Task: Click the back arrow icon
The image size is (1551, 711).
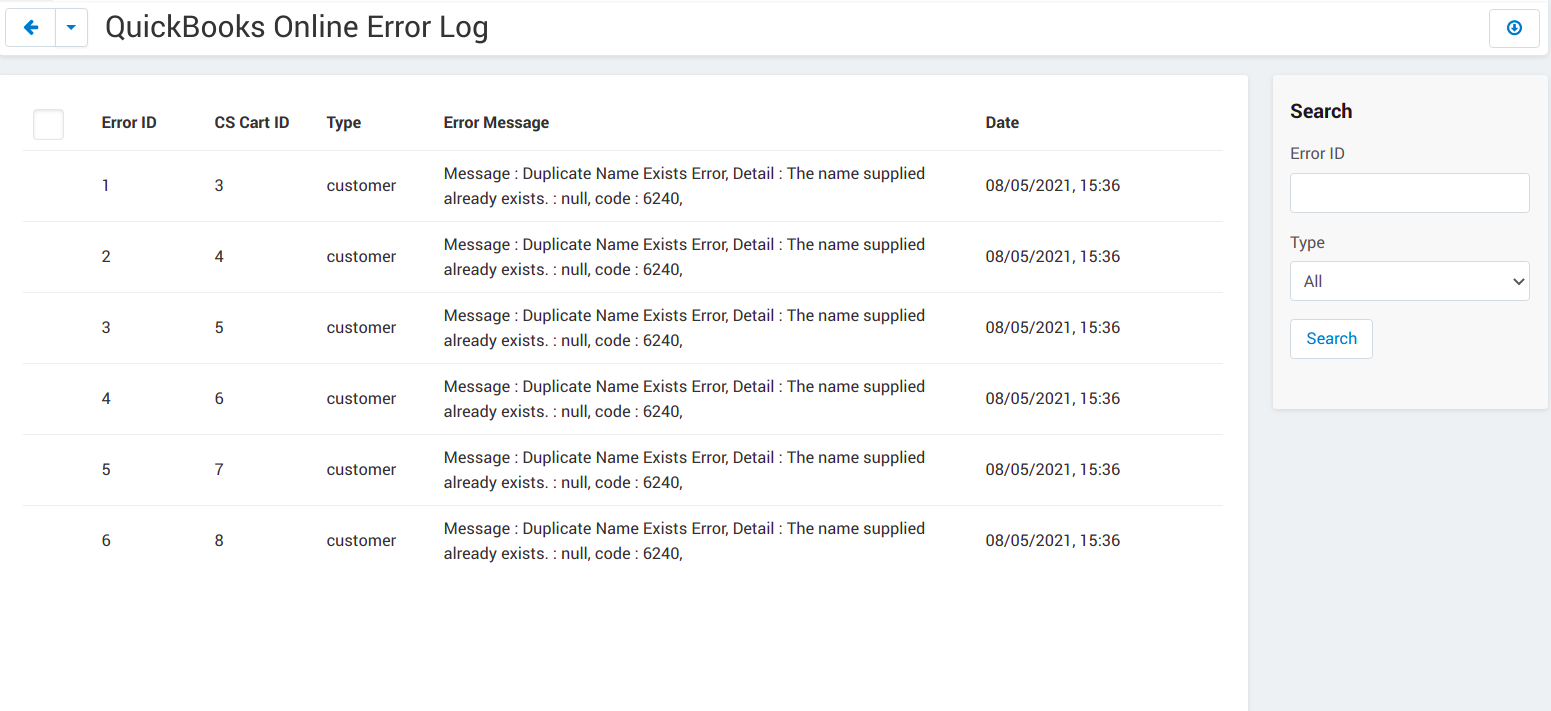Action: [x=31, y=28]
